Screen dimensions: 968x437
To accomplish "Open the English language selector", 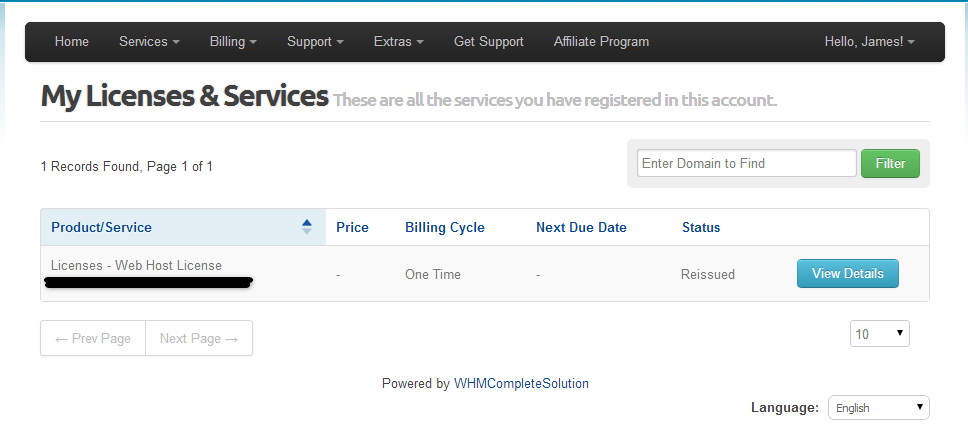I will pos(878,407).
